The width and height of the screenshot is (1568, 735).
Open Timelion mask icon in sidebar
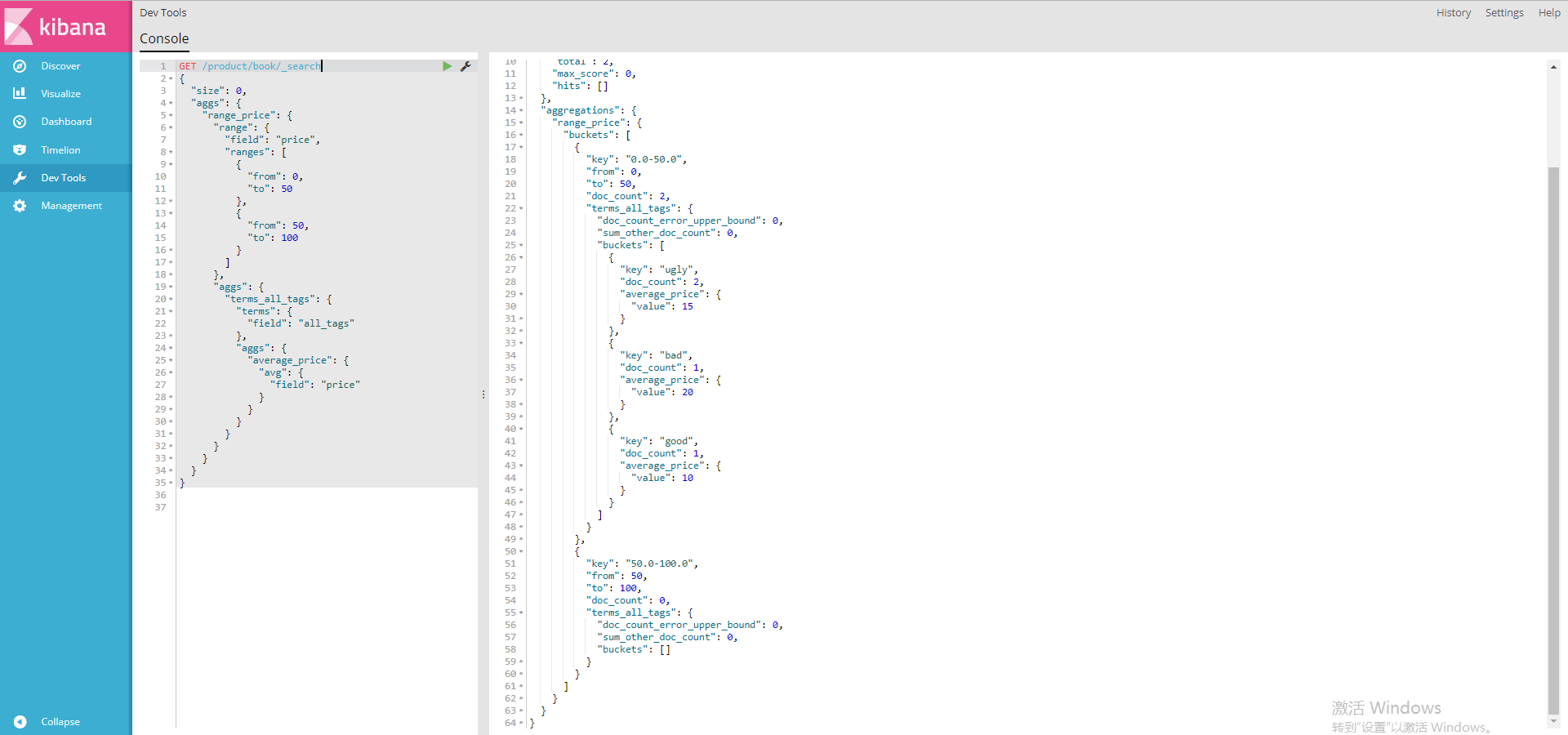click(x=20, y=150)
